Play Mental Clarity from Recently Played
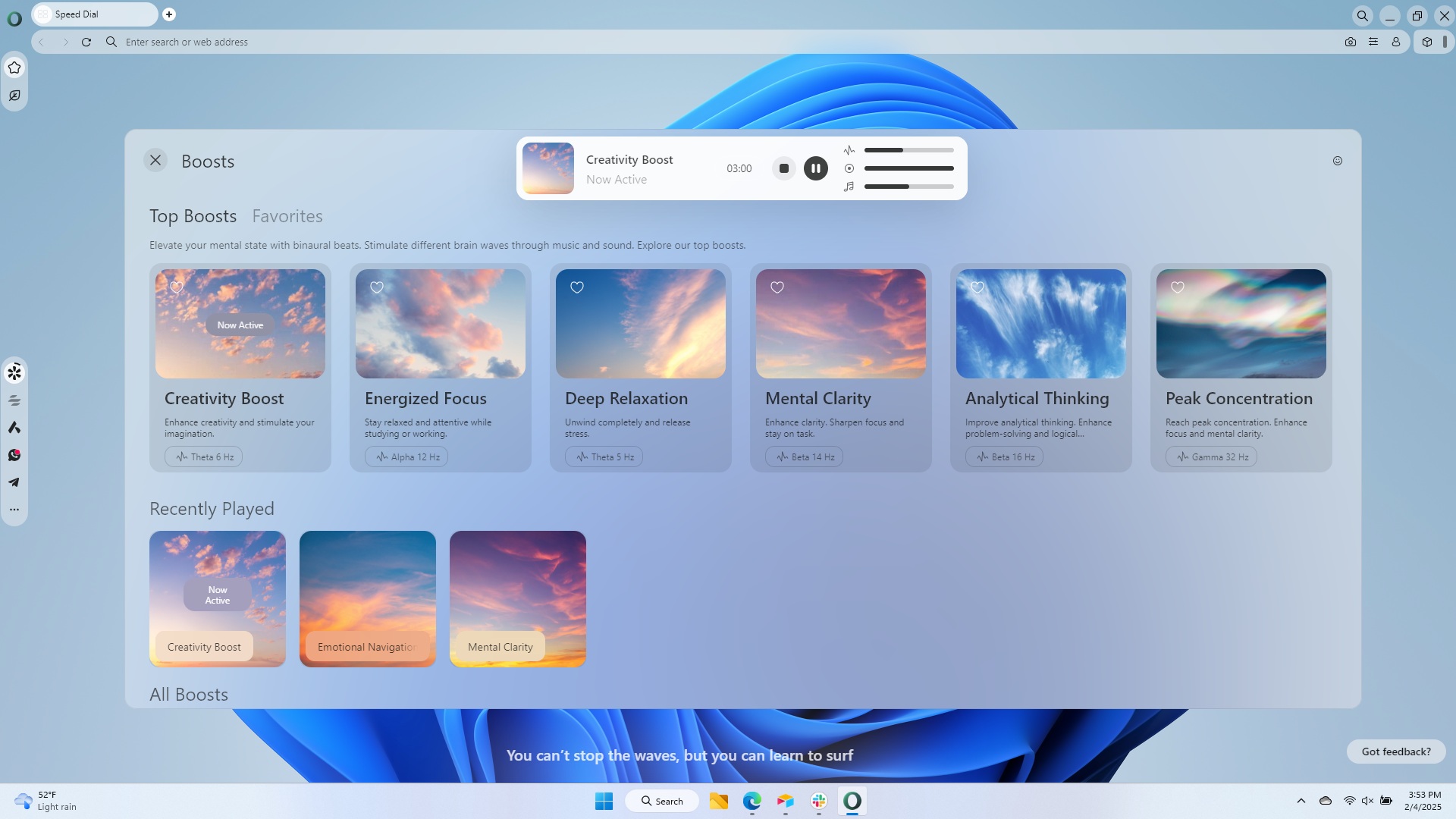Image resolution: width=1456 pixels, height=819 pixels. pos(518,599)
